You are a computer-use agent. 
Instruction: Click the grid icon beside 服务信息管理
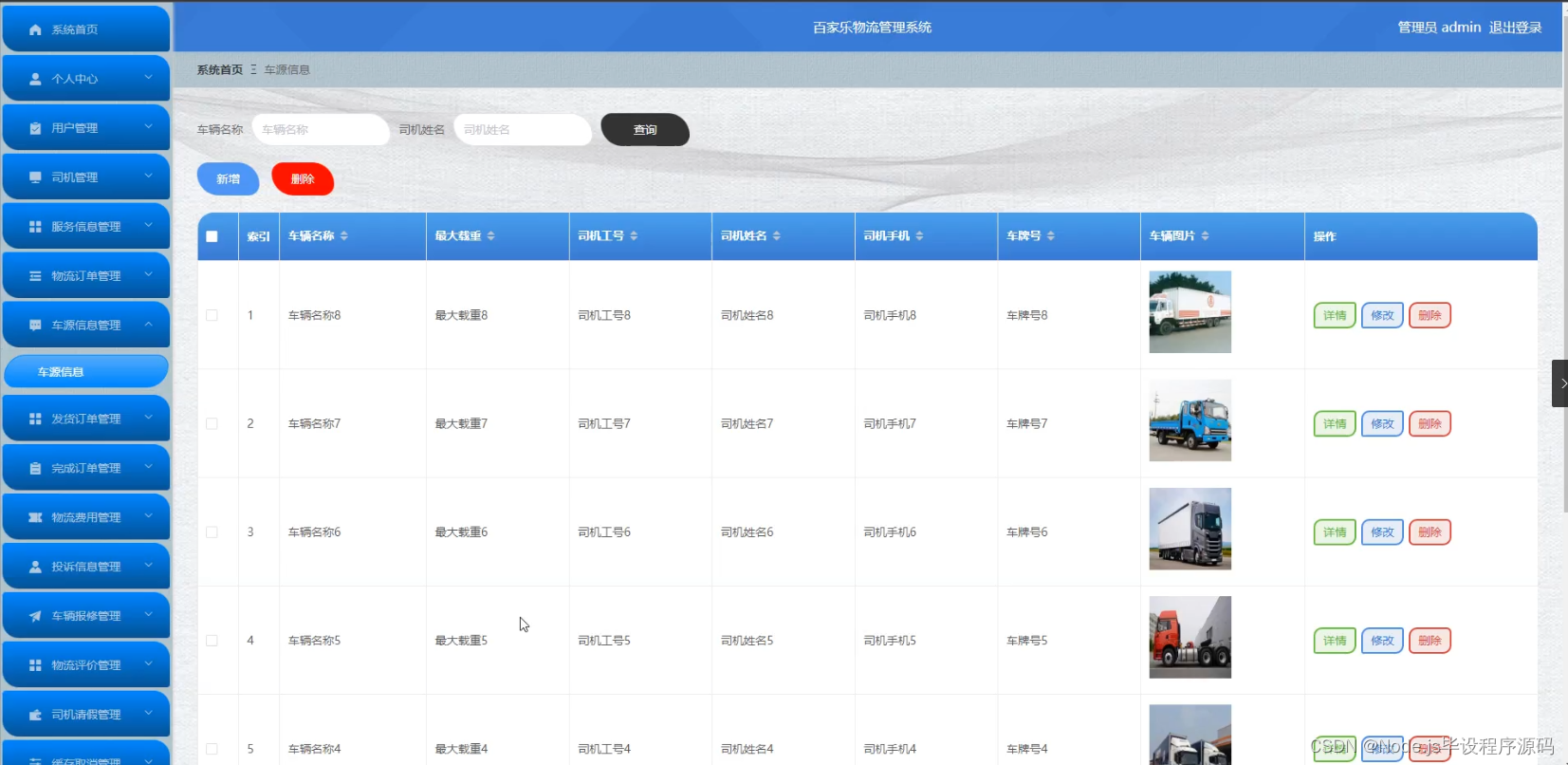[35, 227]
